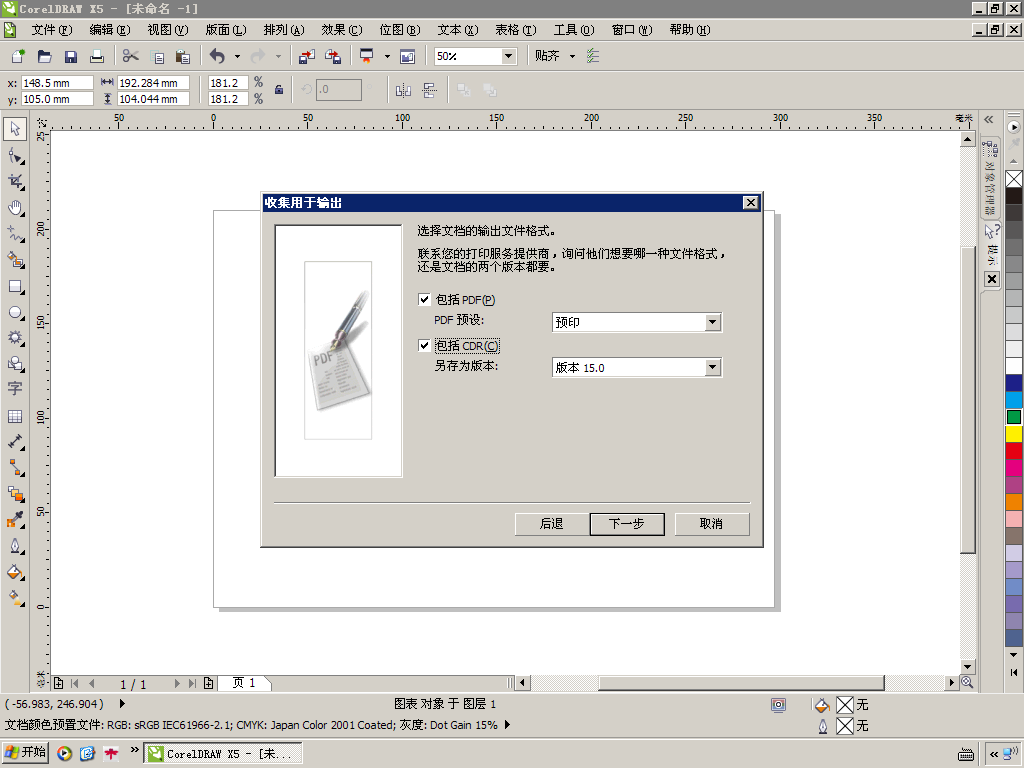Click the Windows 开始 button
This screenshot has width=1024, height=768.
point(25,753)
